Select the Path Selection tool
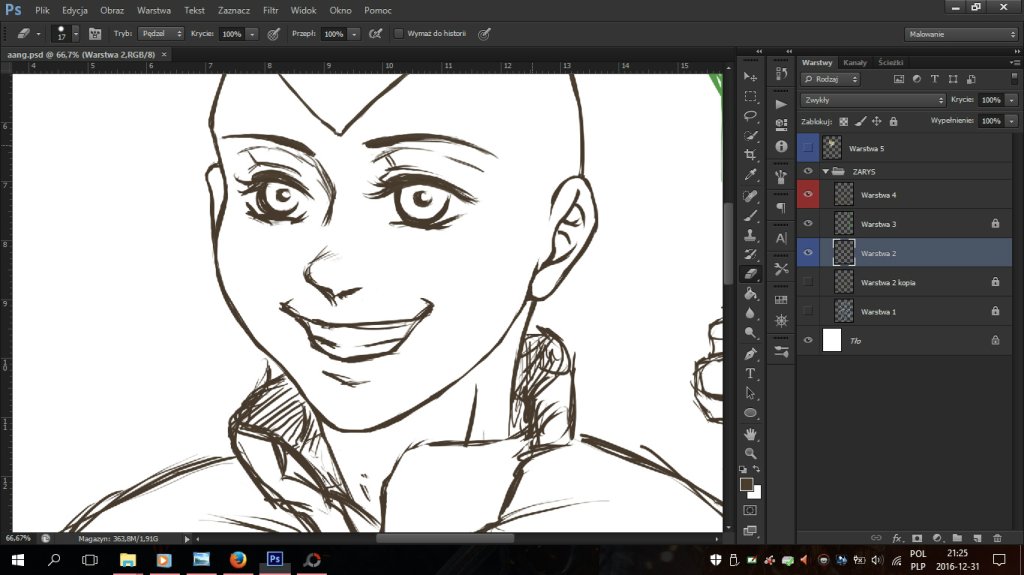The height and width of the screenshot is (575, 1024). point(750,393)
